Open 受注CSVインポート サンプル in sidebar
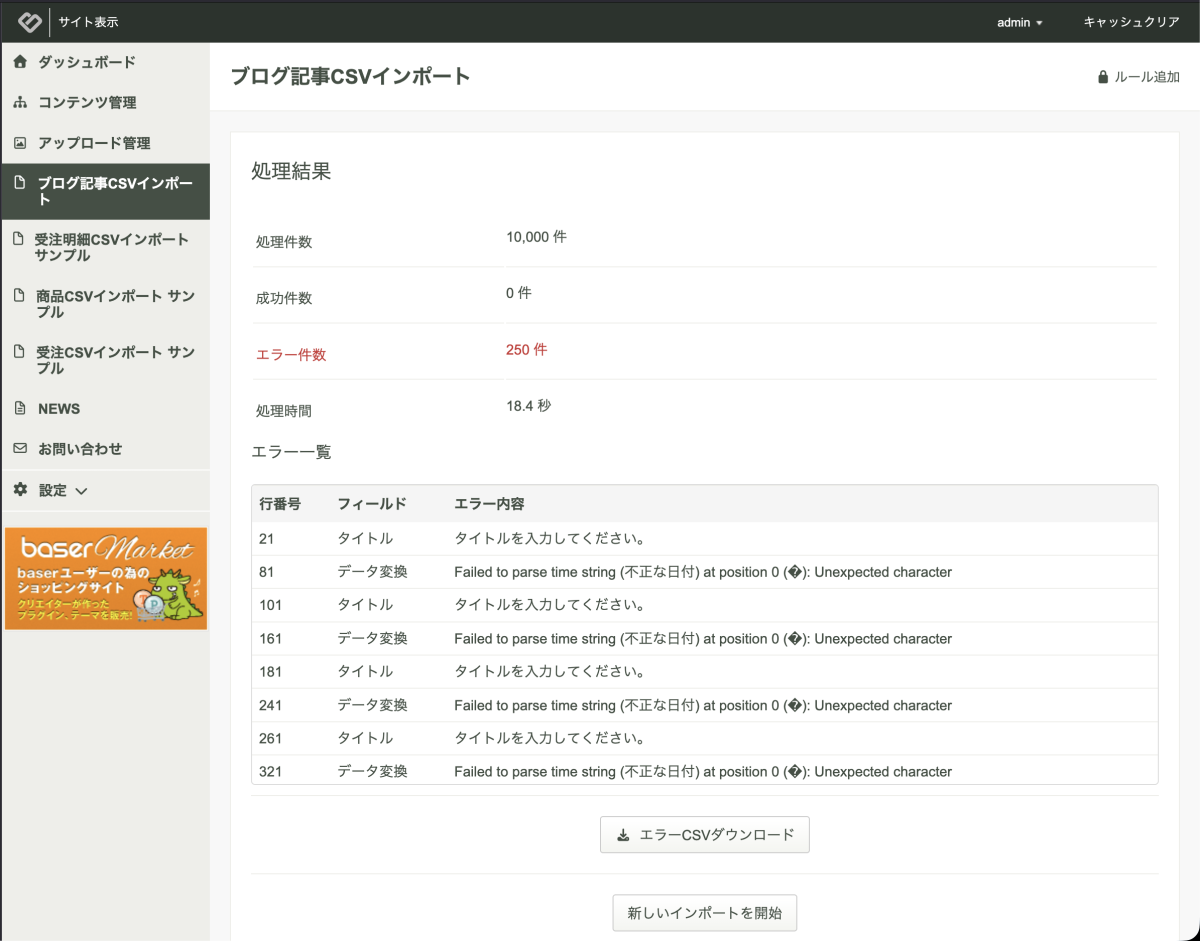This screenshot has height=941, width=1200. 115,360
